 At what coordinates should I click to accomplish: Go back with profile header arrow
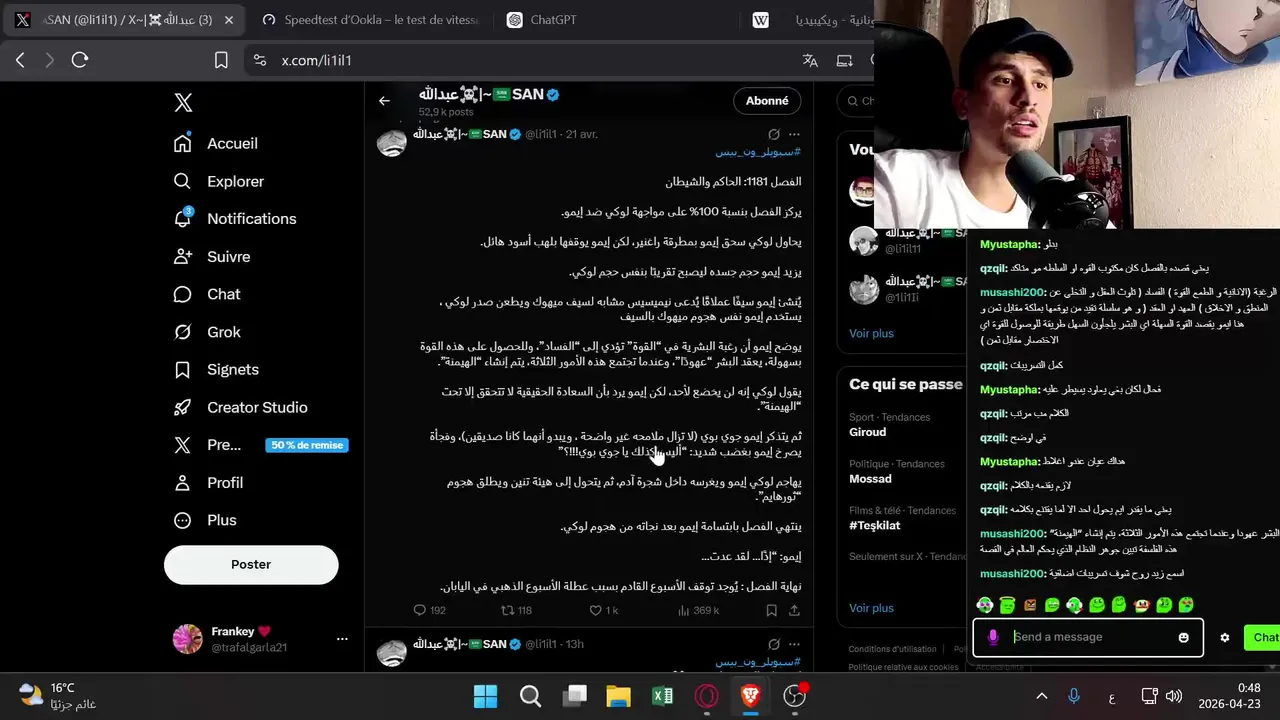click(x=384, y=101)
